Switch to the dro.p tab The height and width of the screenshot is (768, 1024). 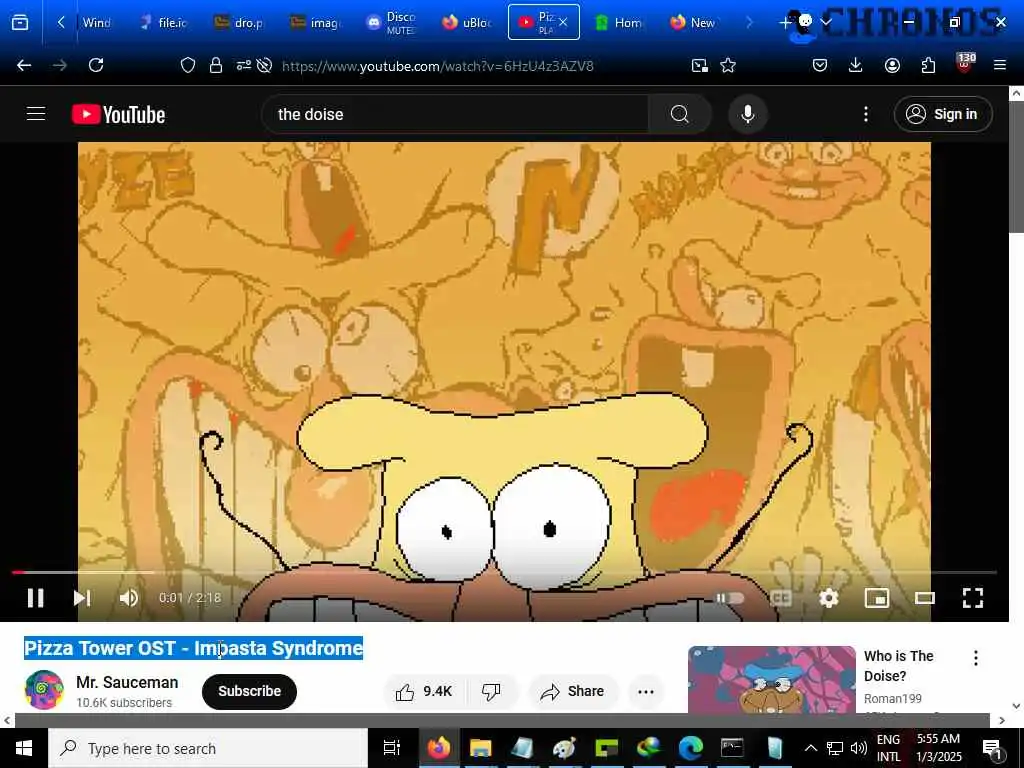(x=240, y=23)
